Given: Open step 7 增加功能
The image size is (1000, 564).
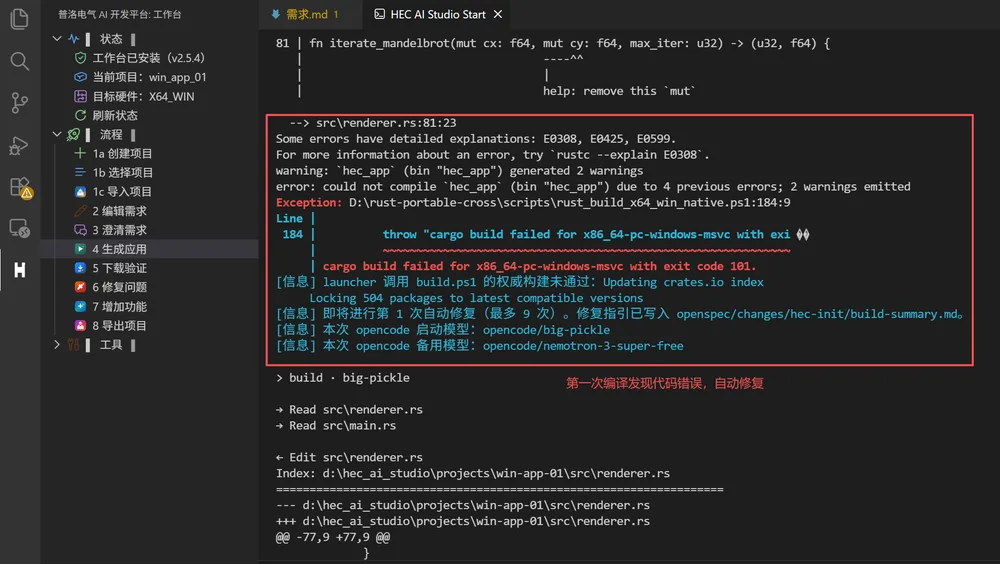Looking at the screenshot, I should pyautogui.click(x=150, y=306).
